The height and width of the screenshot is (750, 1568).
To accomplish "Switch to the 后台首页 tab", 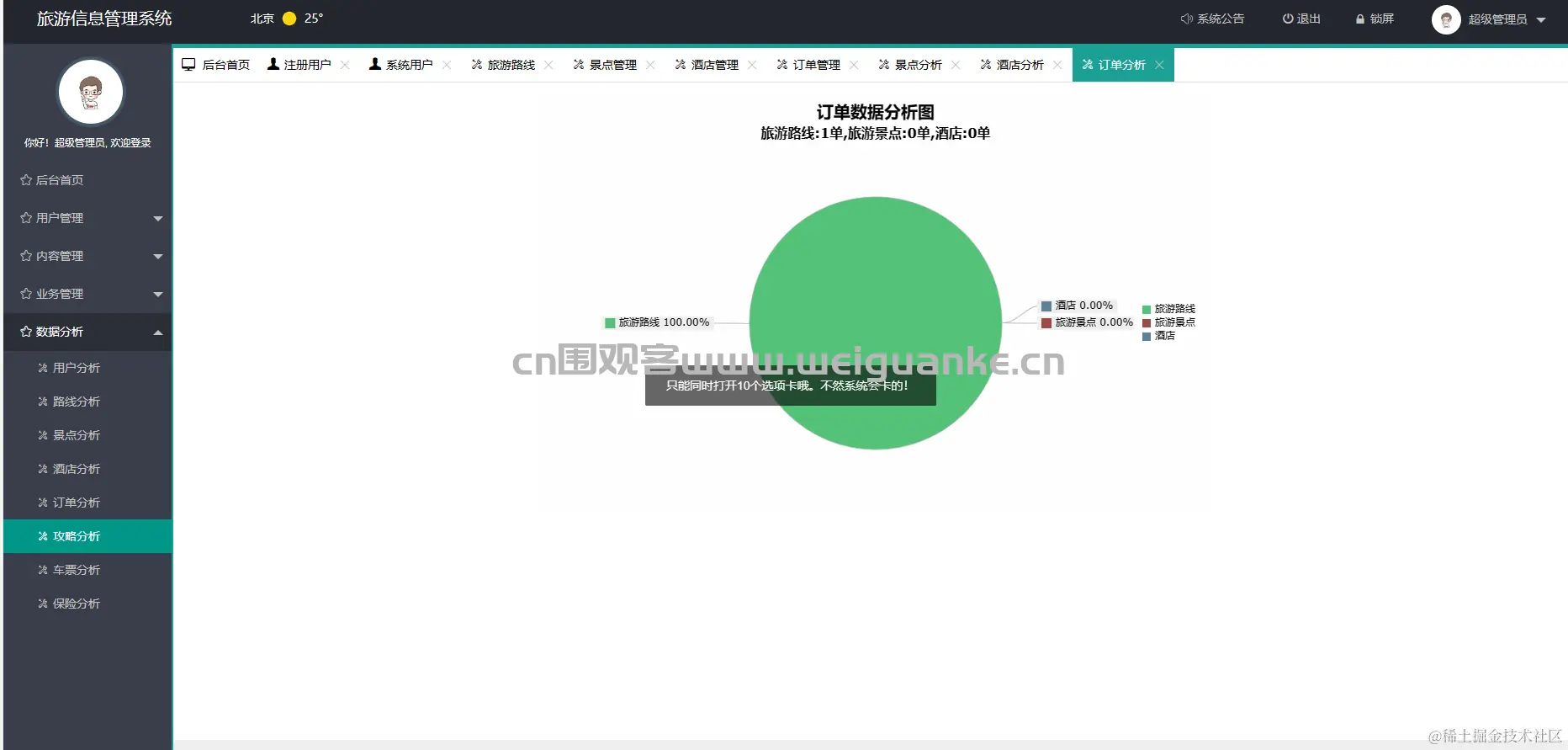I will click(x=216, y=65).
